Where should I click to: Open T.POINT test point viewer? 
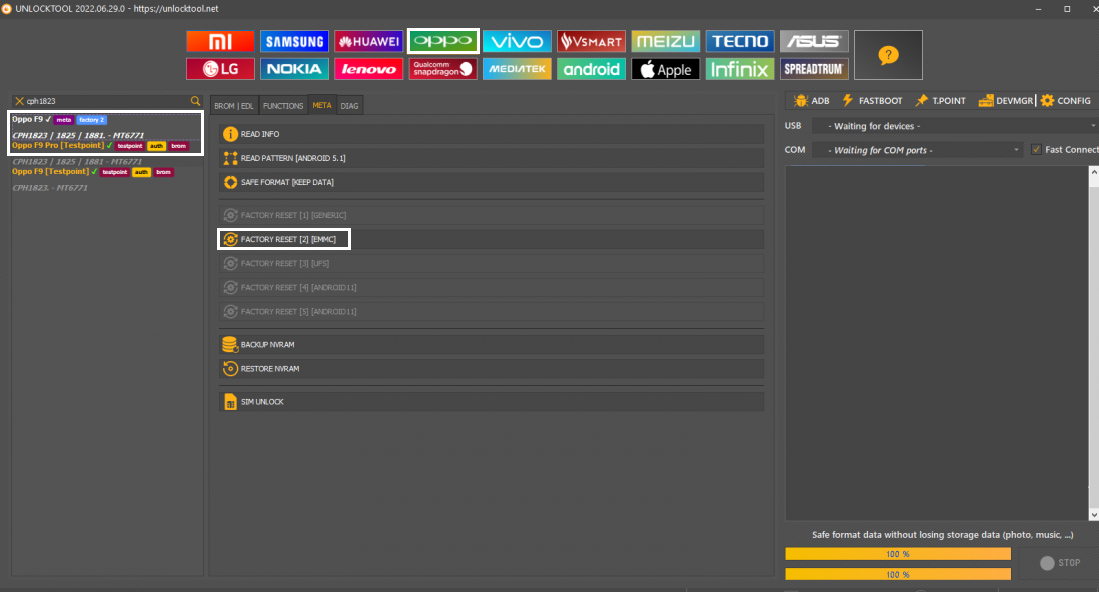(941, 101)
